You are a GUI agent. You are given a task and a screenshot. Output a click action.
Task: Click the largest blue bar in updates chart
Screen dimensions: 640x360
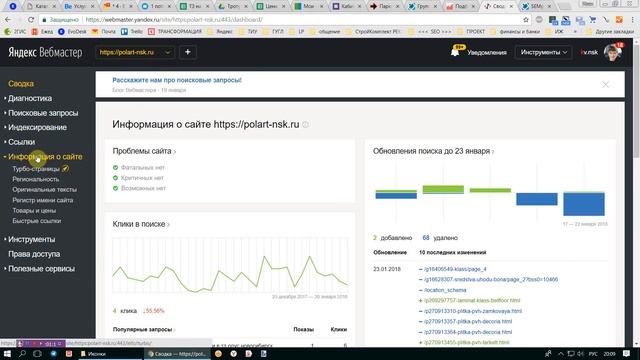coord(584,204)
